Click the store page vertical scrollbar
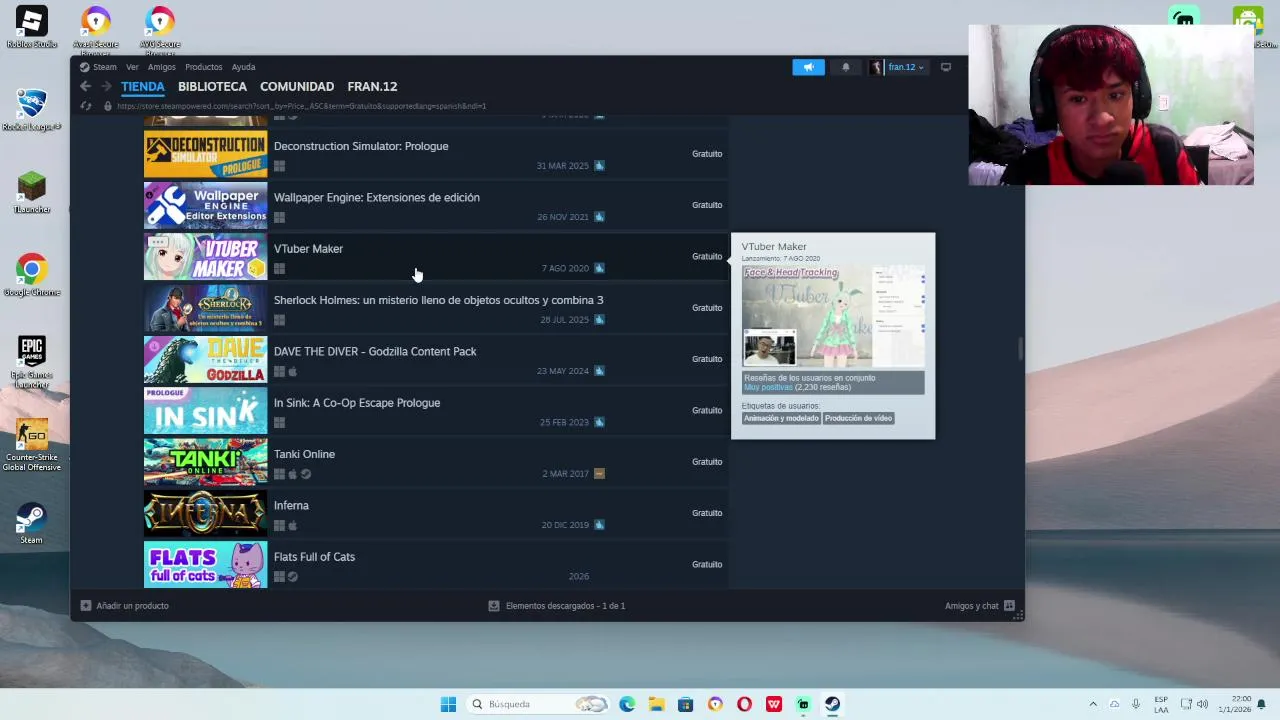Viewport: 1280px width, 720px height. pyautogui.click(x=1020, y=349)
